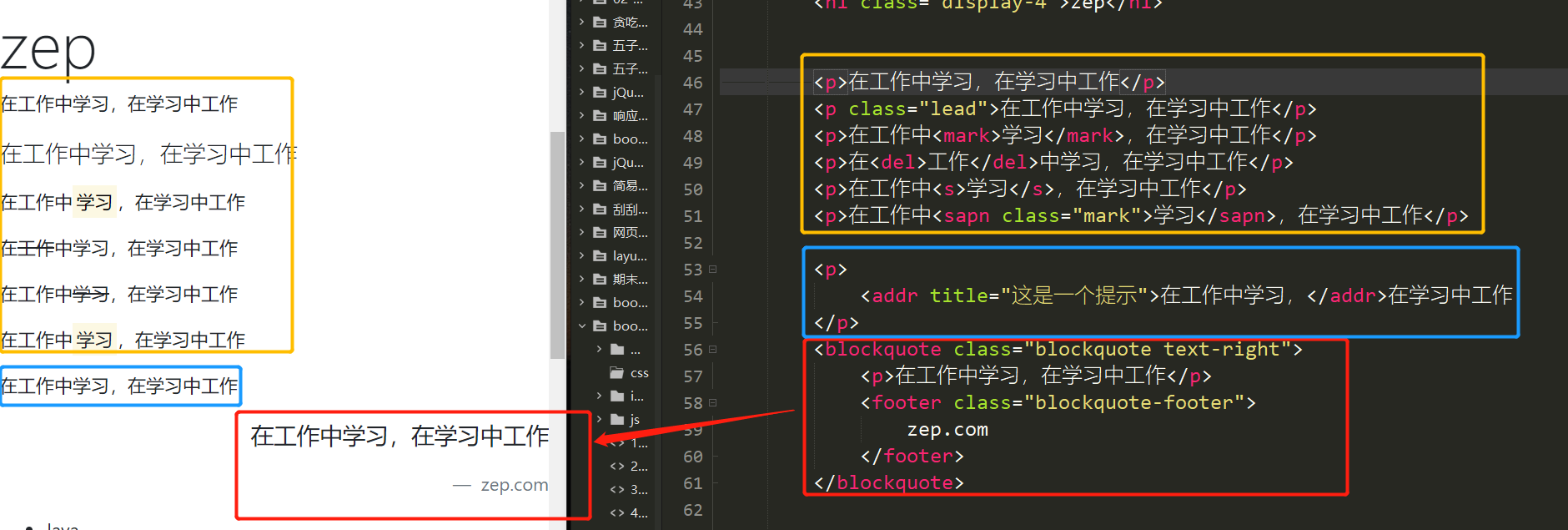
Task: Click line number 46 in the gutter
Action: coord(692,83)
